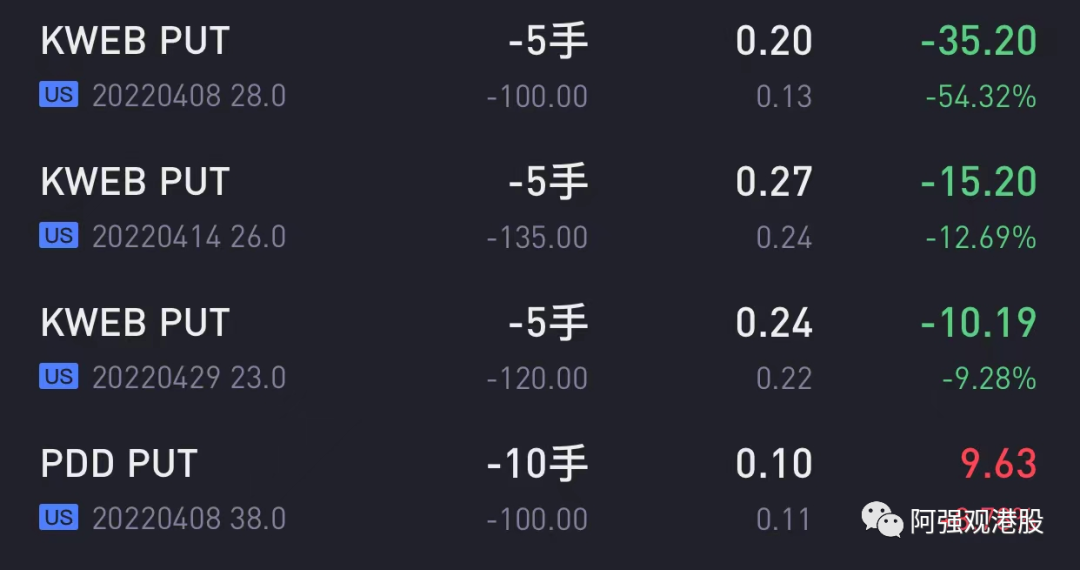The width and height of the screenshot is (1080, 570).
Task: Click the -10手 quantity of PDD PUT
Action: point(537,463)
